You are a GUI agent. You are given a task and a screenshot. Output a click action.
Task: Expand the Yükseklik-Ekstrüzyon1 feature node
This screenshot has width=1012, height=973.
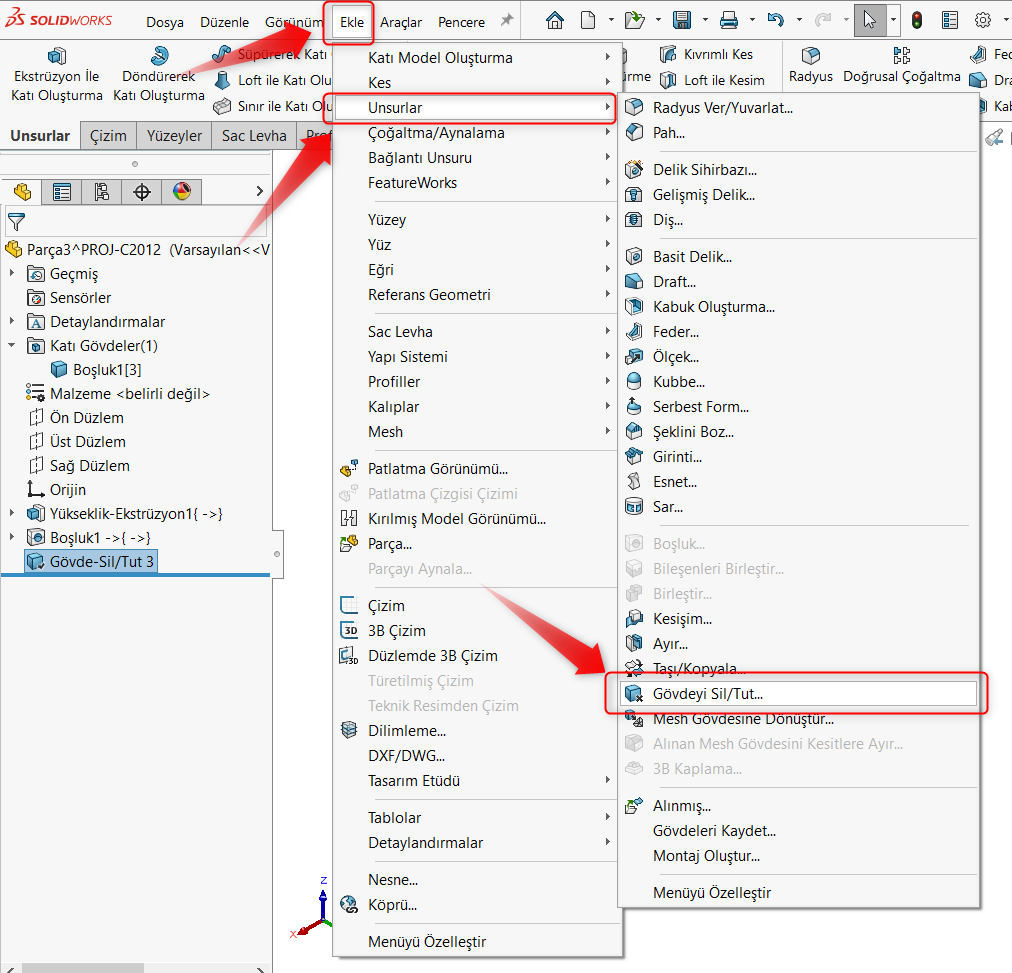tap(12, 514)
